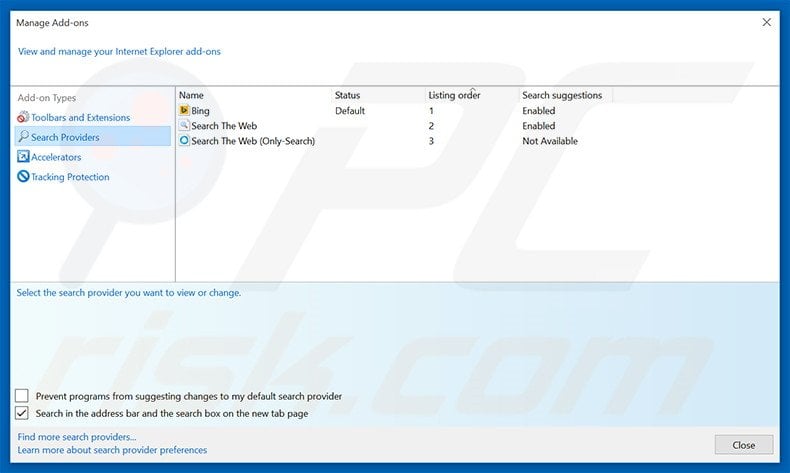Open Toolbars and Extensions add-on type
The width and height of the screenshot is (790, 473).
[x=80, y=117]
